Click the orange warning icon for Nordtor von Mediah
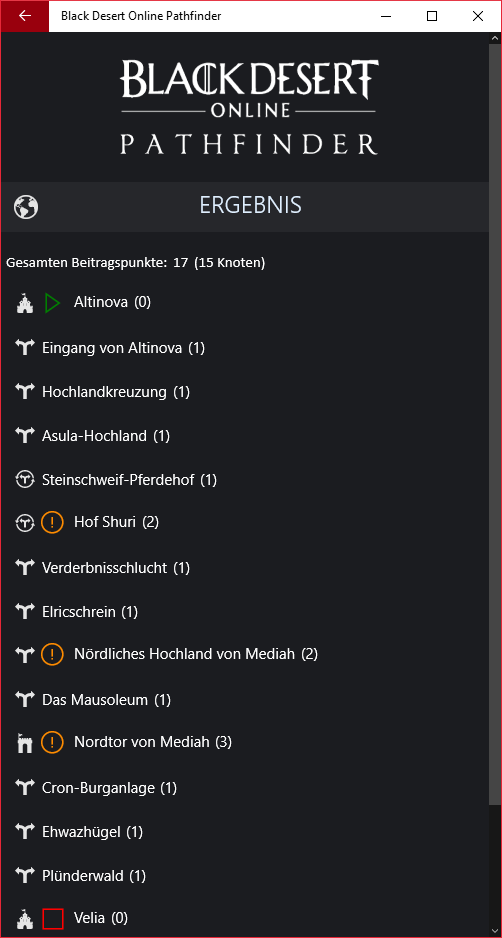502x938 pixels. 53,744
